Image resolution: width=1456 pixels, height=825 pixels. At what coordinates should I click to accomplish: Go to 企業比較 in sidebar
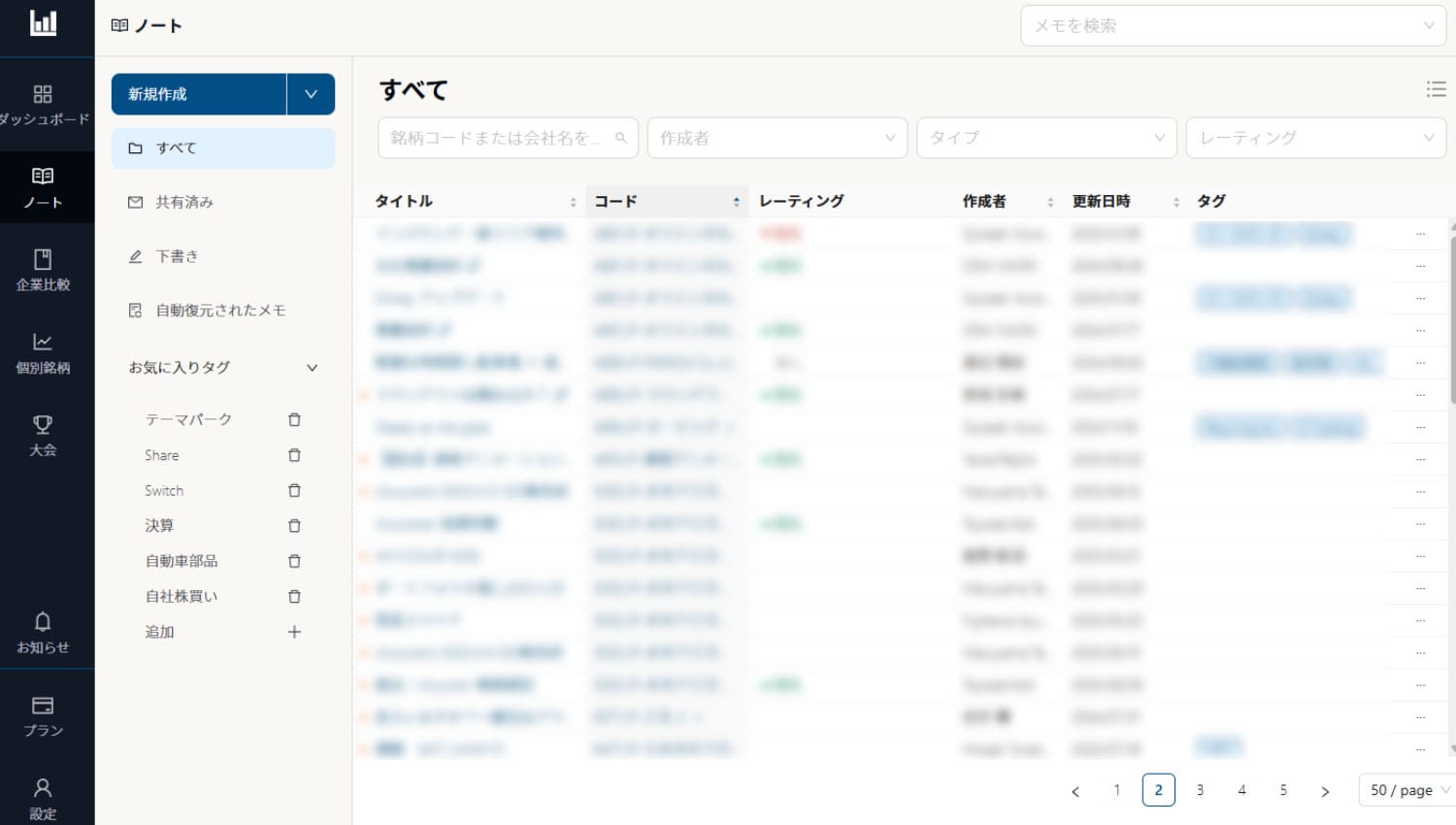click(x=43, y=260)
